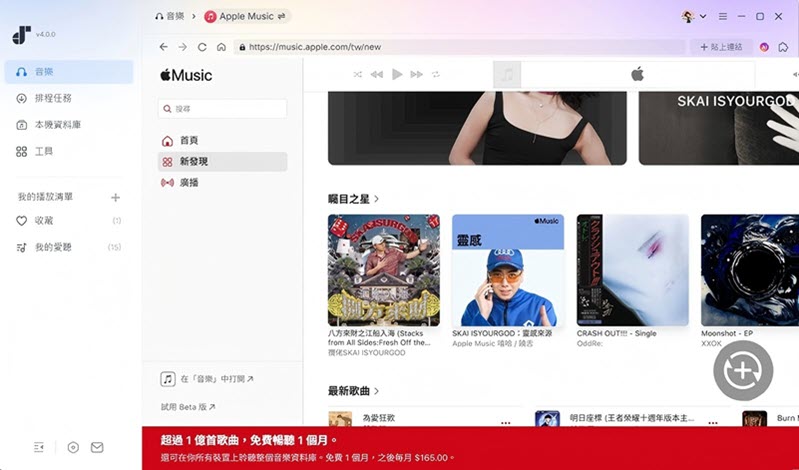Click 為愛狂歌 song title

click(x=379, y=418)
